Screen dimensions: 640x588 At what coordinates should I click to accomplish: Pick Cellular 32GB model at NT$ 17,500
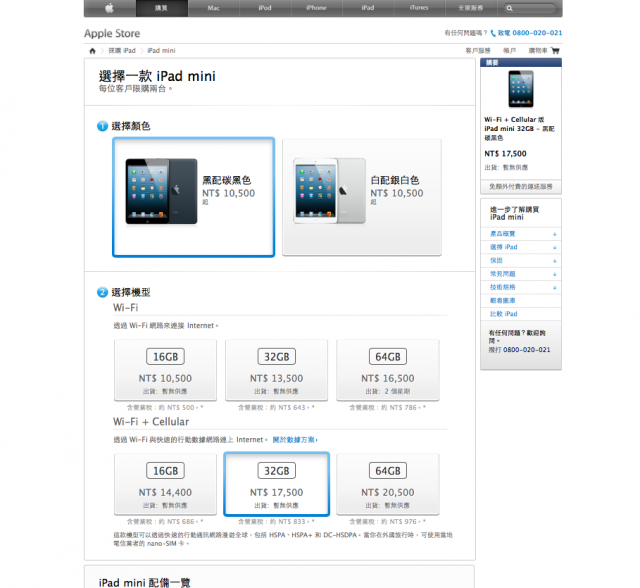(x=276, y=484)
